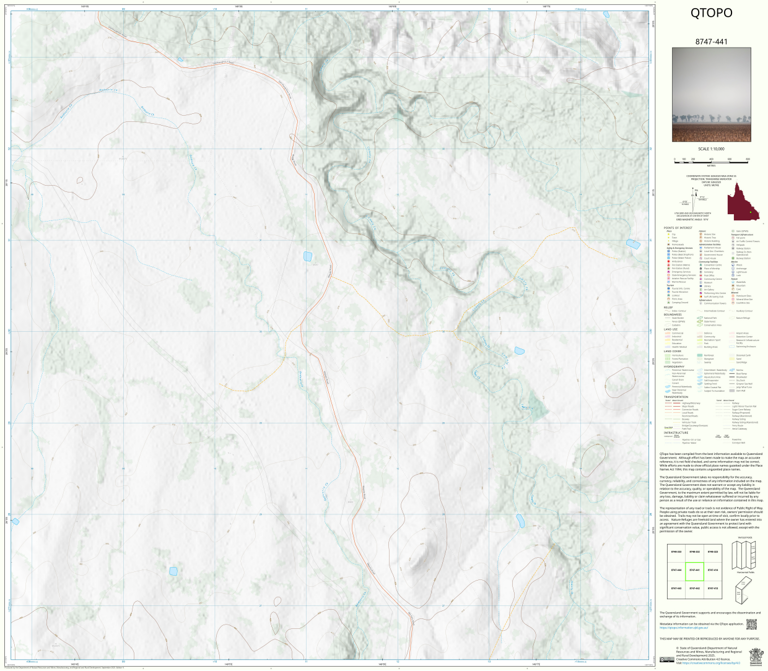This screenshot has height=671, width=768.
Task: Click the Creative Commons licence badge
Action: [666, 660]
